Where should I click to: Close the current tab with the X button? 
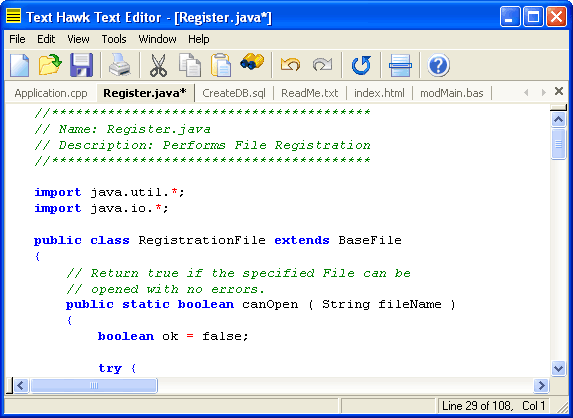coord(559,91)
